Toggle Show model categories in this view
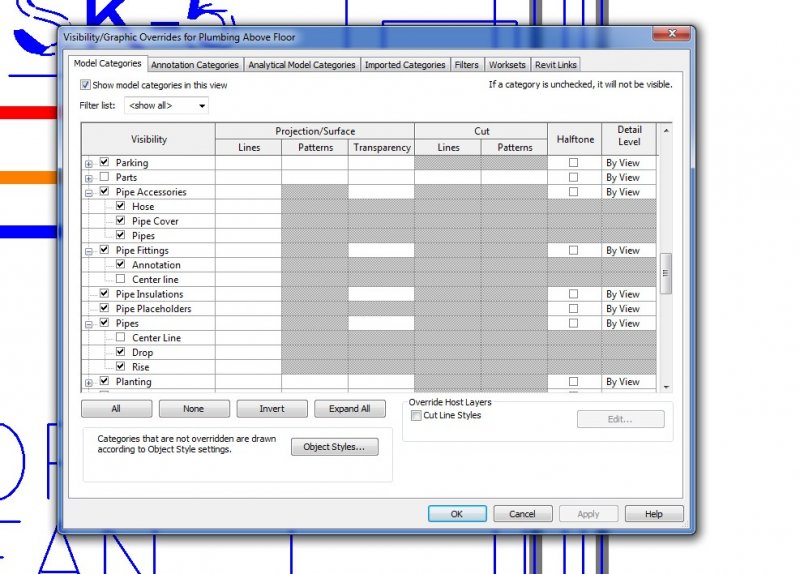Image resolution: width=800 pixels, height=574 pixels. (85, 85)
